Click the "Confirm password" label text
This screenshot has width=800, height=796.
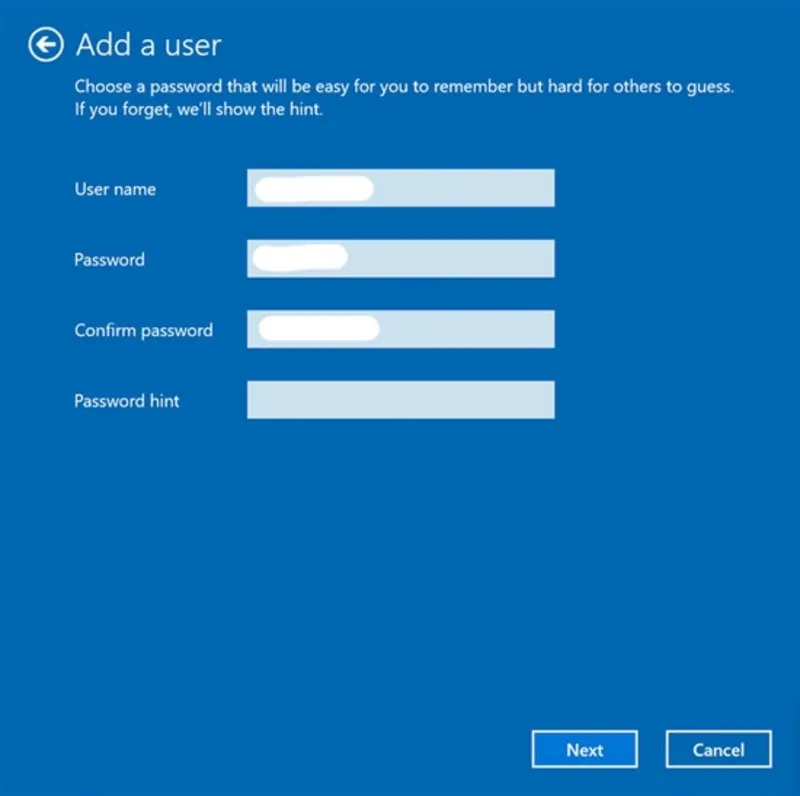coord(143,330)
